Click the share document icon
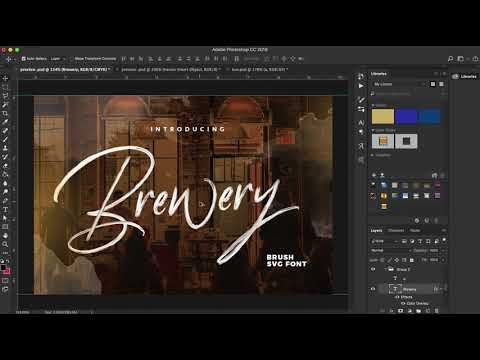Screen dimensions: 480x360 (476, 59)
